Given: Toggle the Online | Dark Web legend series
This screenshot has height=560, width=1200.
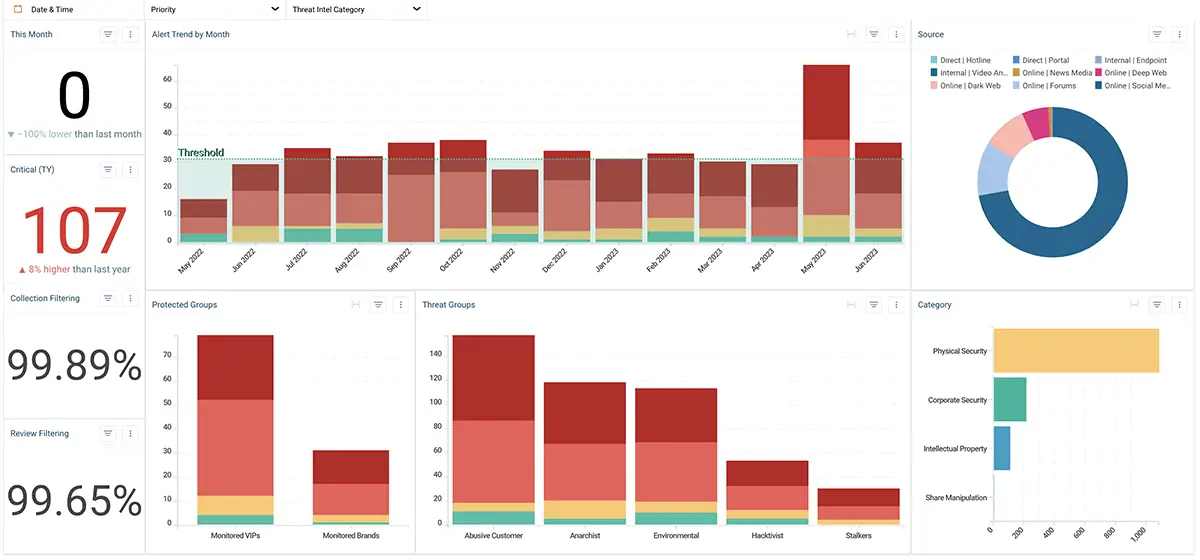Looking at the screenshot, I should pyautogui.click(x=964, y=86).
